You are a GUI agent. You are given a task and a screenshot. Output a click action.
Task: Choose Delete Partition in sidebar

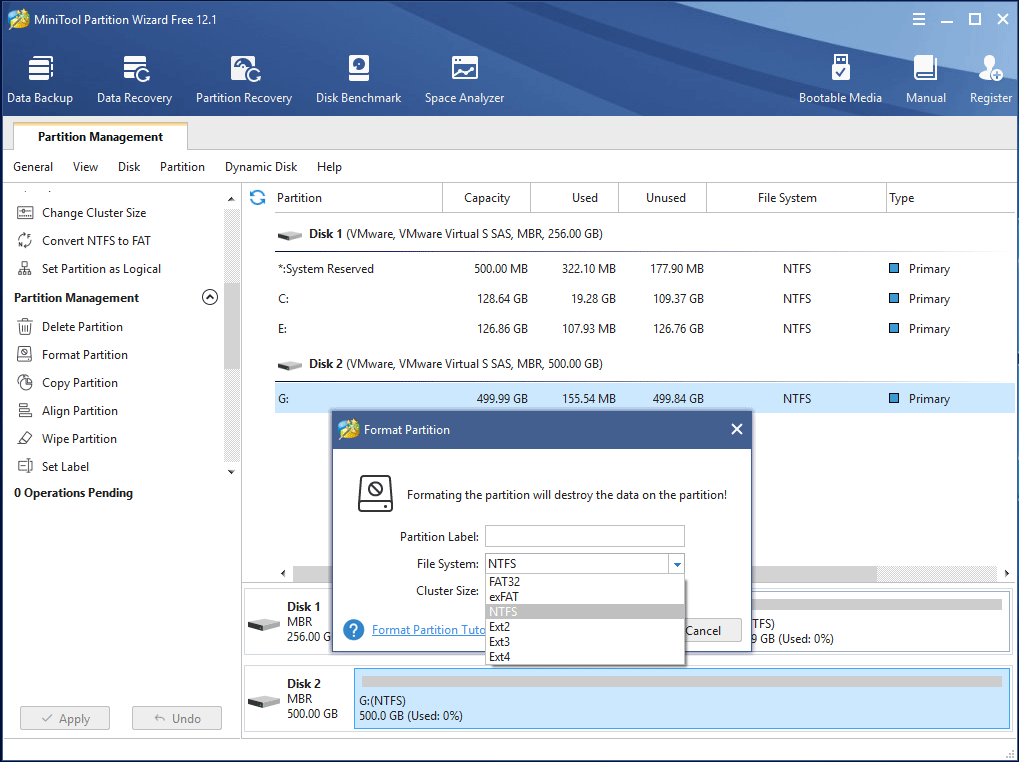pyautogui.click(x=82, y=327)
